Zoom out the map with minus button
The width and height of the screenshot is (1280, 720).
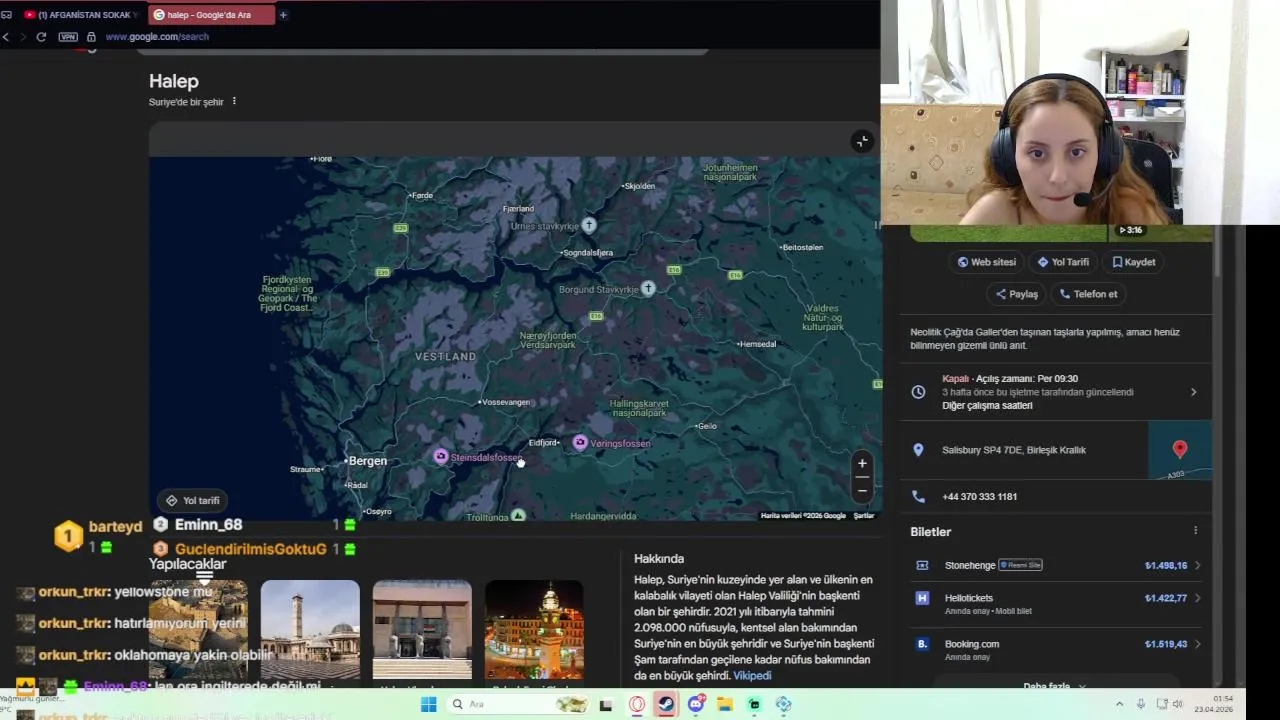click(862, 489)
